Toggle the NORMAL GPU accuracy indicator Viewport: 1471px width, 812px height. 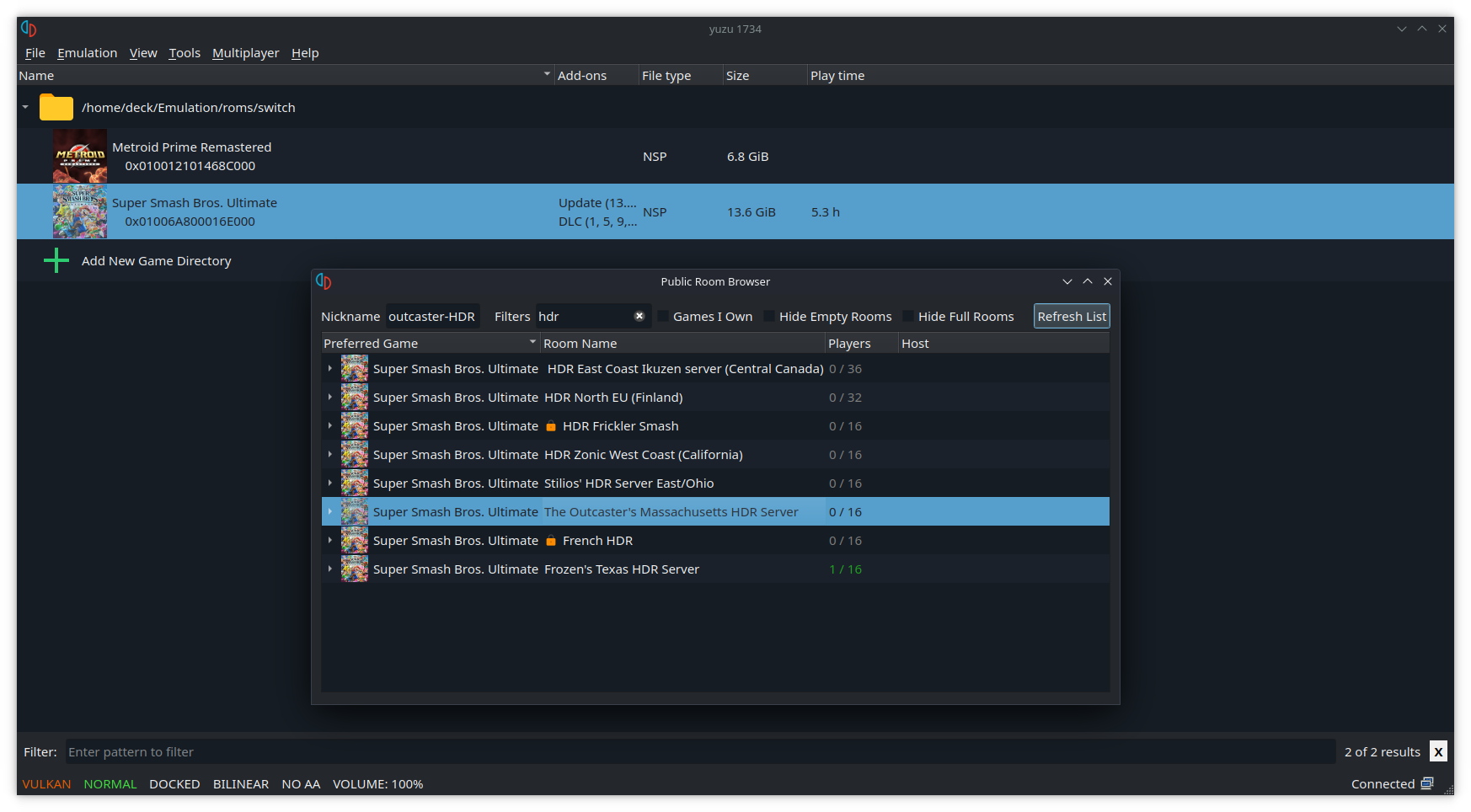coord(110,784)
